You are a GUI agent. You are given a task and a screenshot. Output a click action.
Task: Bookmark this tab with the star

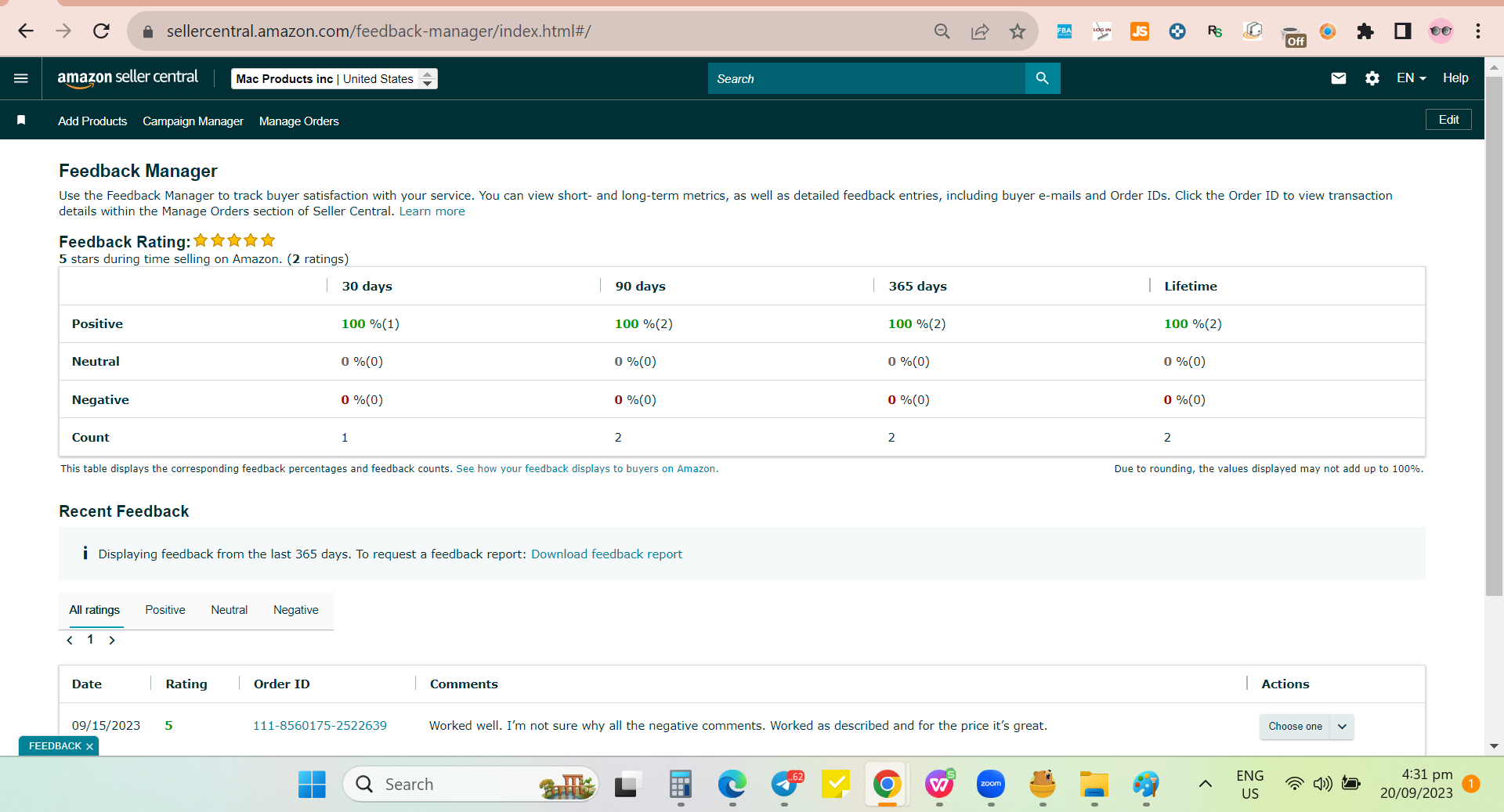(x=1018, y=31)
